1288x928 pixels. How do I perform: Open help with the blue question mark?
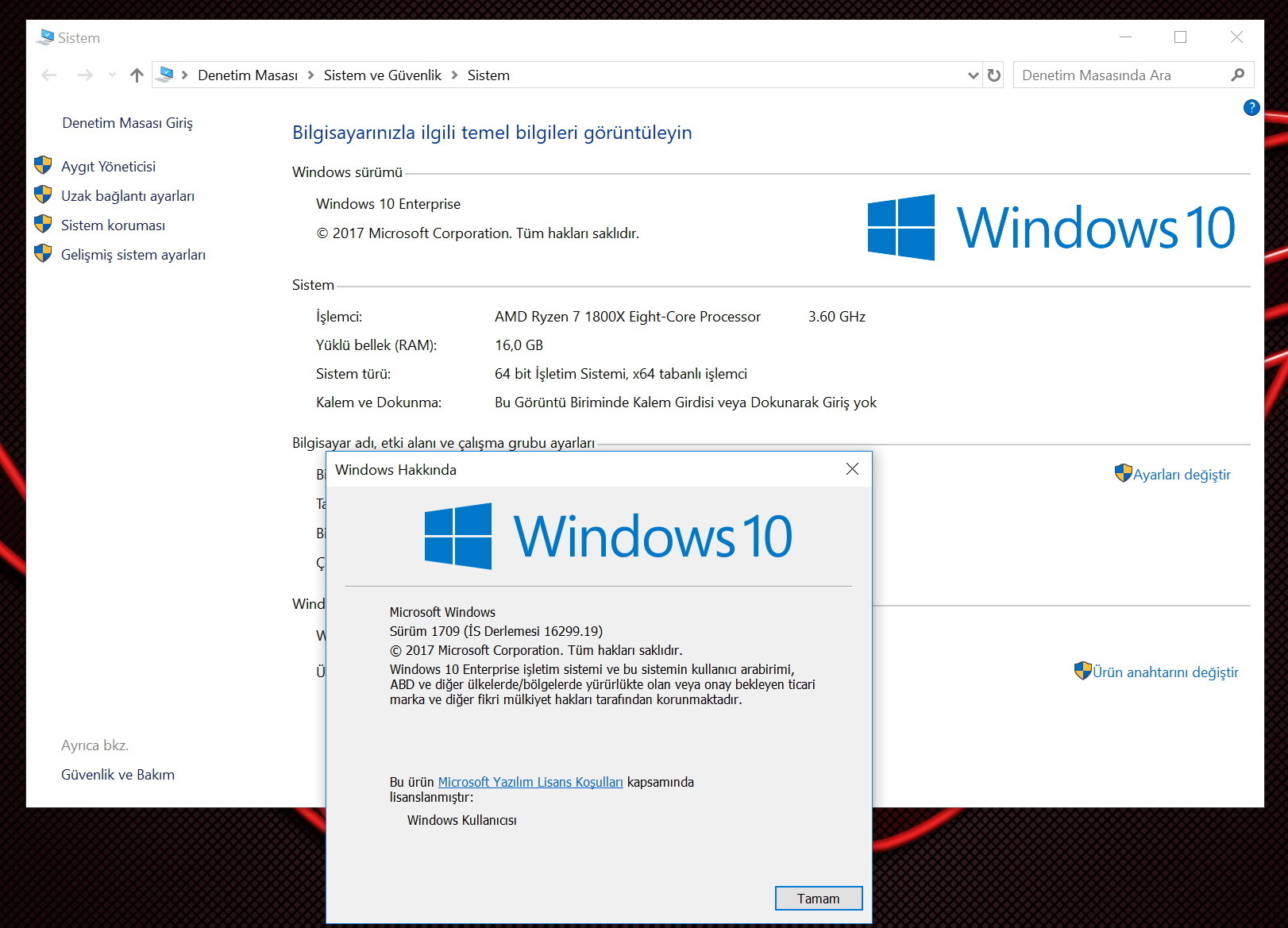[1251, 107]
